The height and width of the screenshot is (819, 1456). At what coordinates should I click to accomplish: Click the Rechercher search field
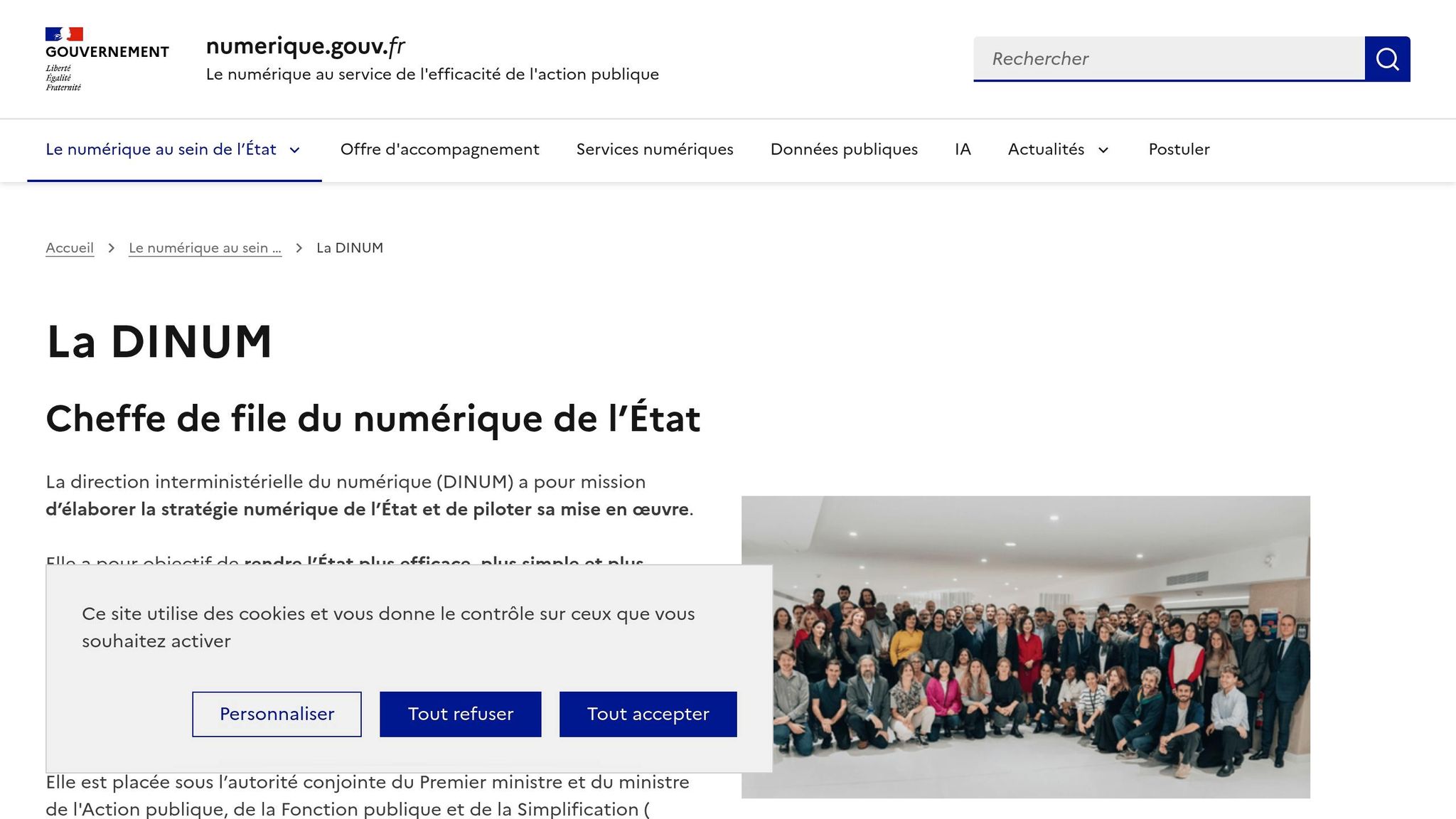(x=1169, y=58)
